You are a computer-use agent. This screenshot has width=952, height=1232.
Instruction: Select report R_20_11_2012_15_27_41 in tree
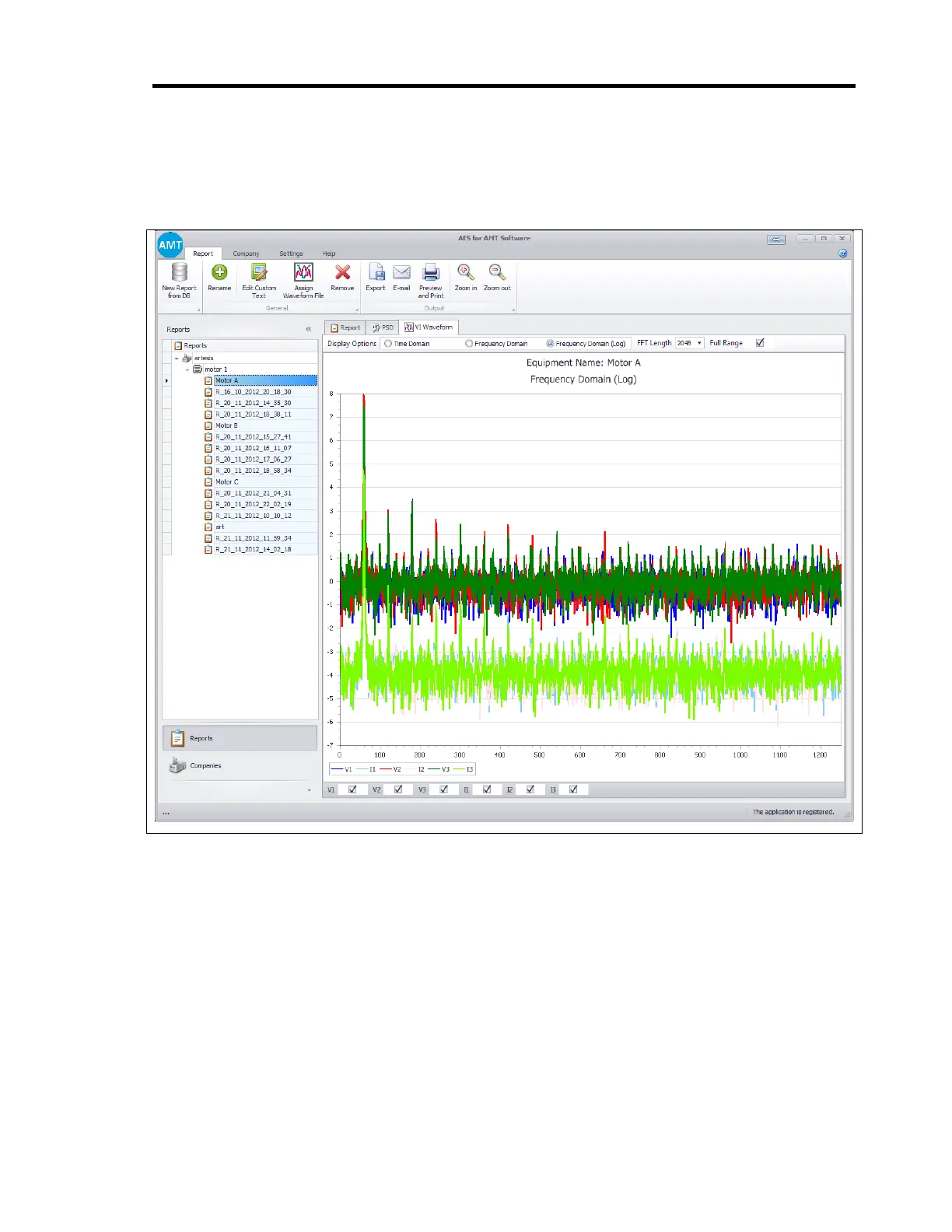point(254,437)
